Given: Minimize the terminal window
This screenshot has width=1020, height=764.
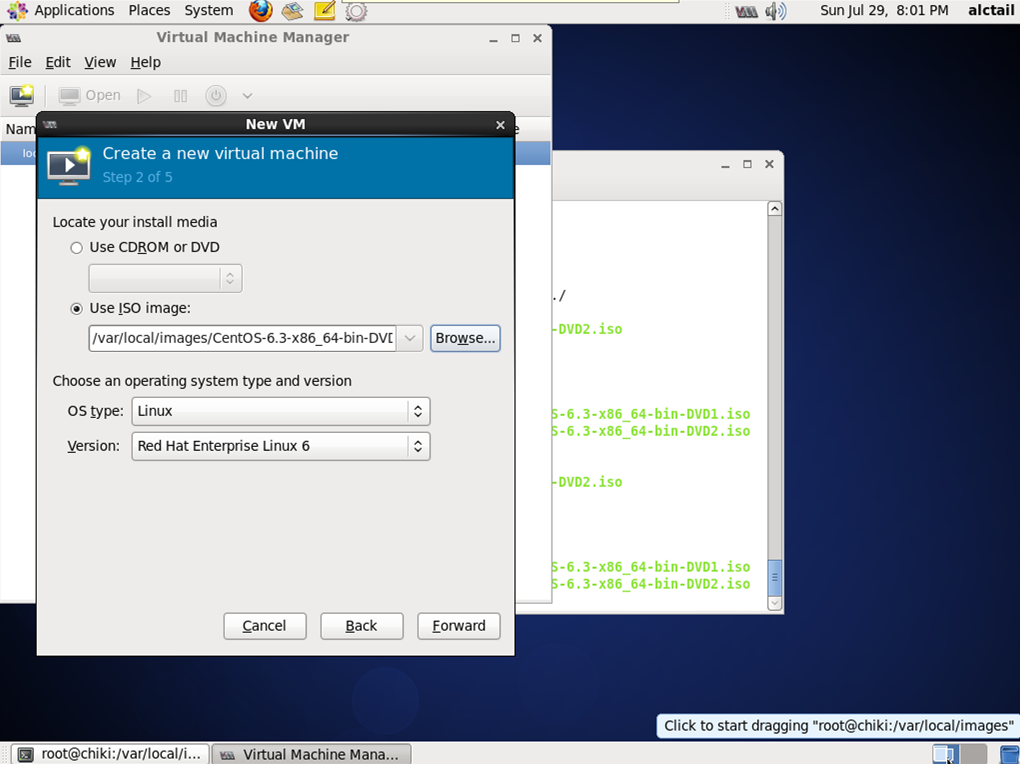Looking at the screenshot, I should (x=725, y=165).
